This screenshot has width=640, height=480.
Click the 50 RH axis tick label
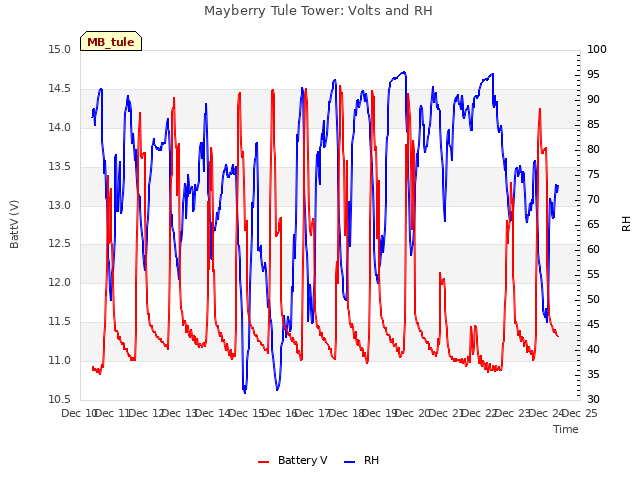(593, 299)
